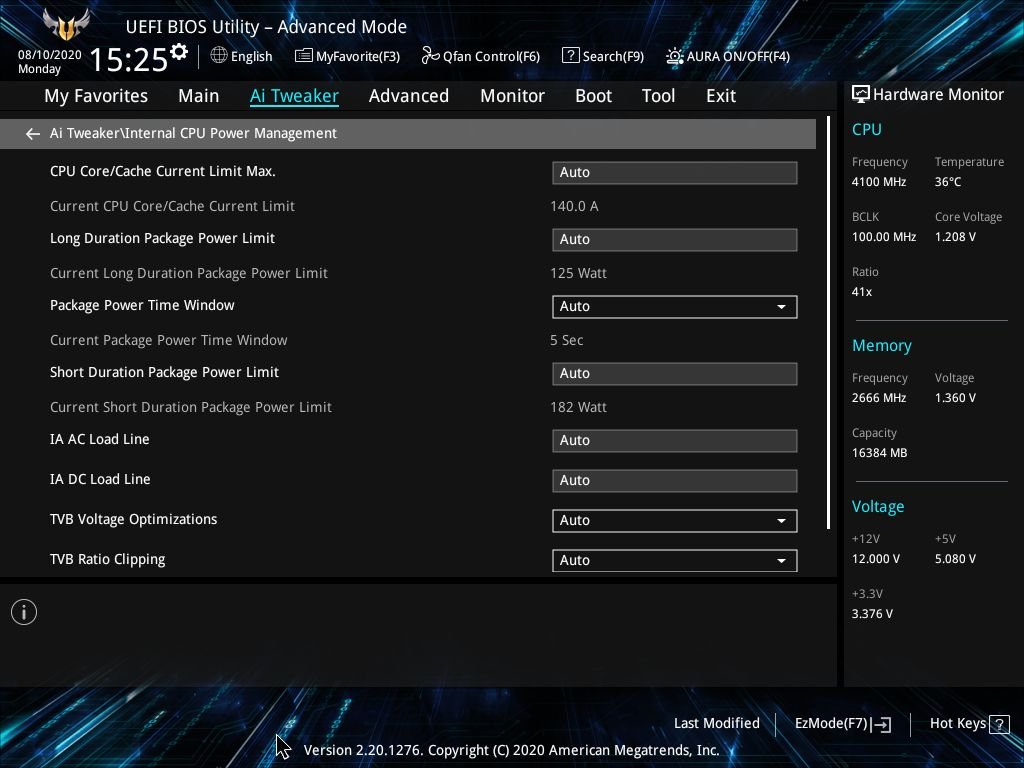Click the '2666 MHz' memory frequency value

coord(878,398)
